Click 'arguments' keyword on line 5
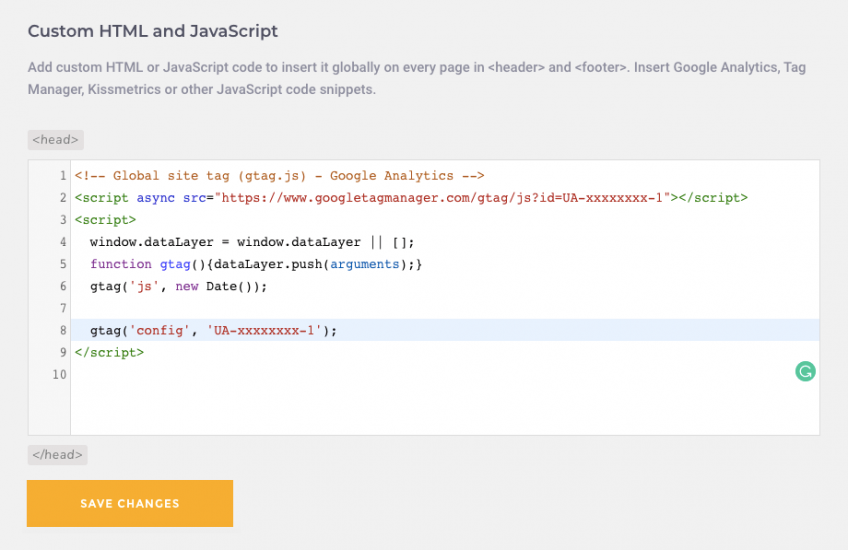848x550 pixels. (x=365, y=264)
